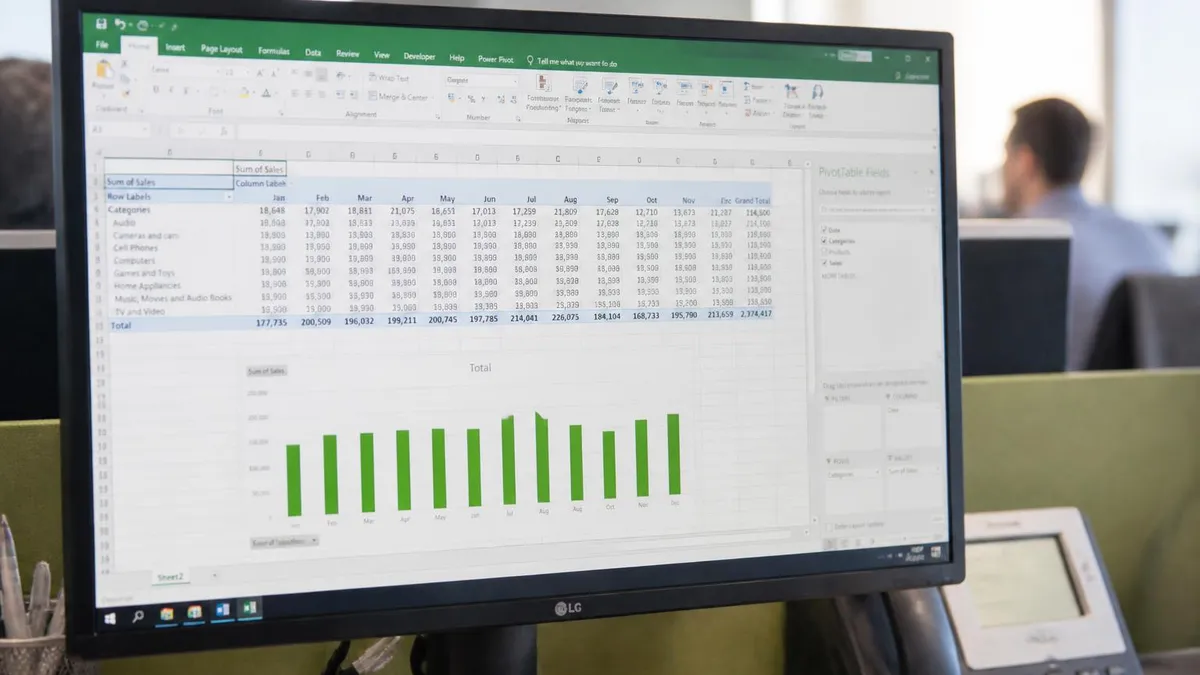The height and width of the screenshot is (675, 1200).
Task: Click the Fill Color bucket icon
Action: pyautogui.click(x=244, y=93)
